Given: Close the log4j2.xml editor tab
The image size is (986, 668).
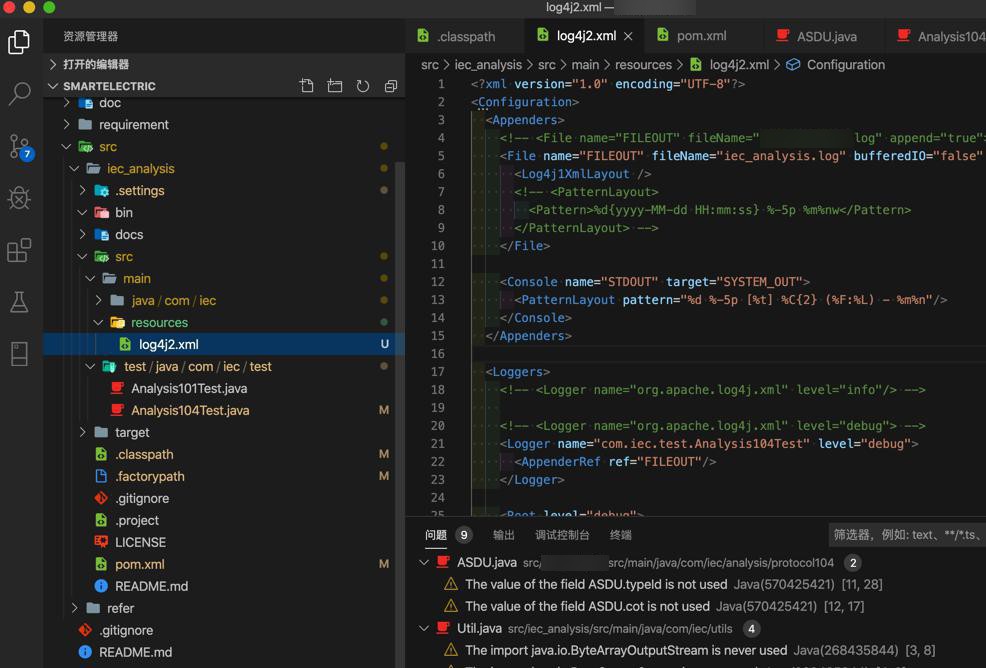Looking at the screenshot, I should click(628, 36).
